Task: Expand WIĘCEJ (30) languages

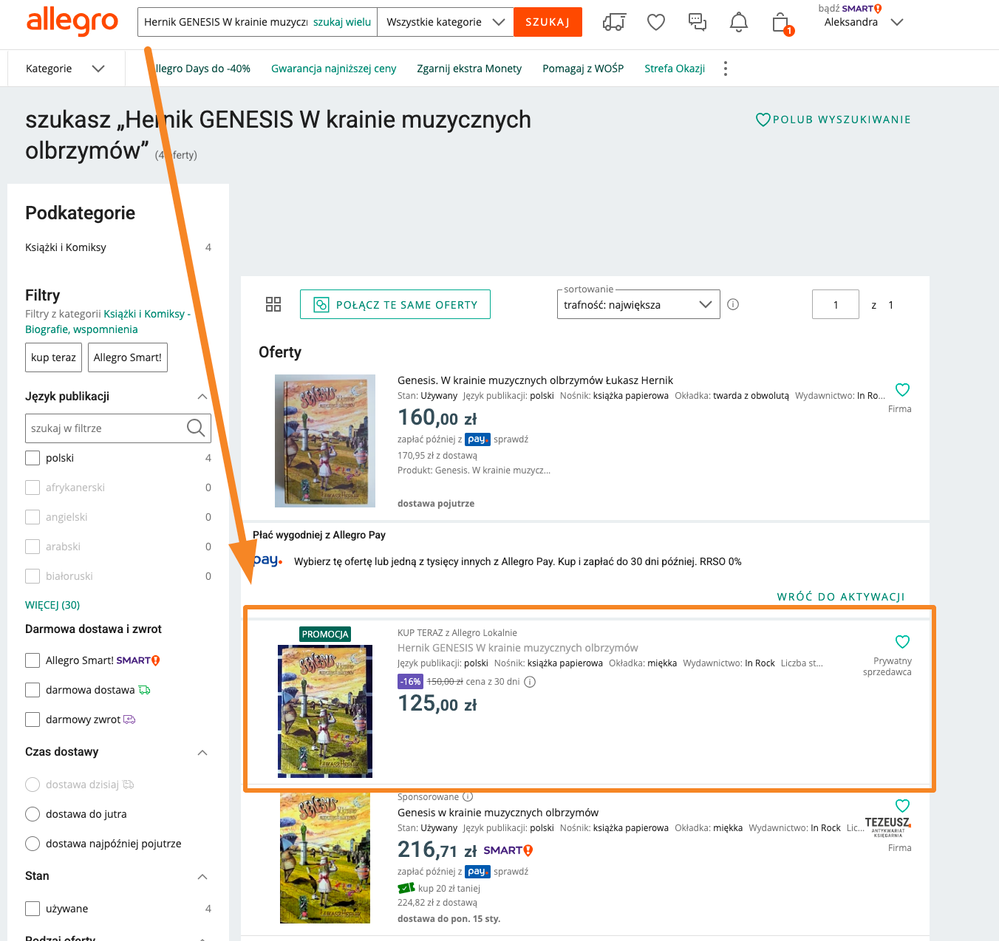Action: pyautogui.click(x=52, y=605)
